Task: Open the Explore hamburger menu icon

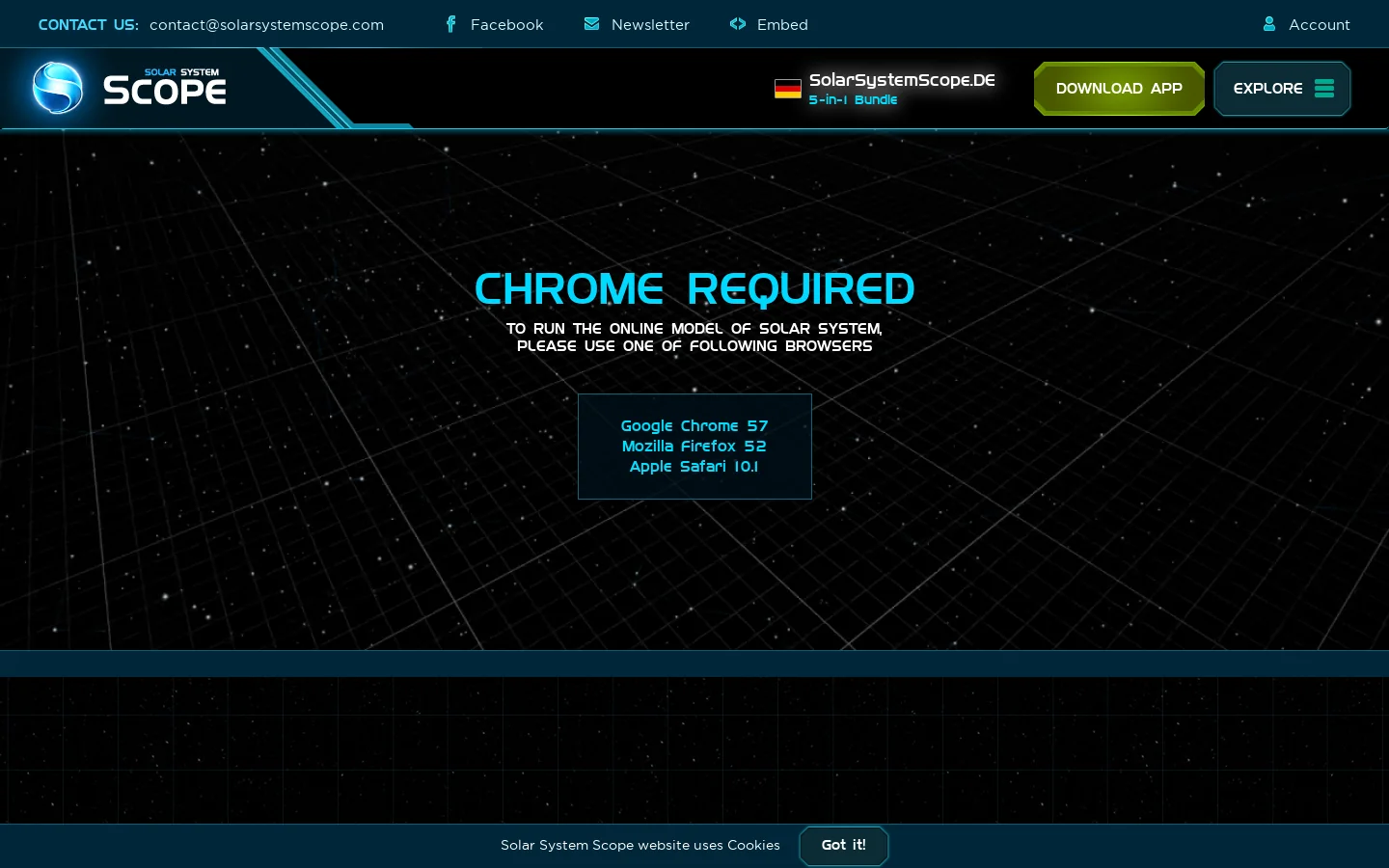Action: tap(1324, 88)
